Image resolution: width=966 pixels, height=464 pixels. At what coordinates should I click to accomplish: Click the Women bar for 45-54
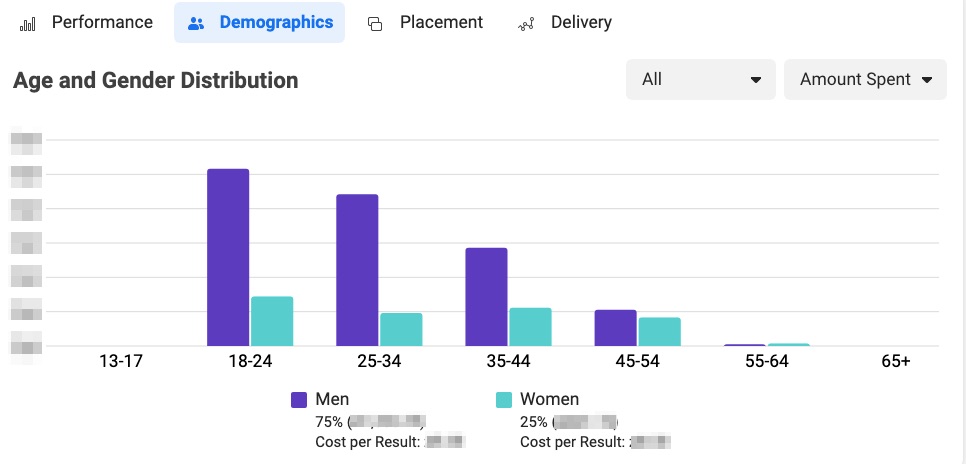coord(659,332)
